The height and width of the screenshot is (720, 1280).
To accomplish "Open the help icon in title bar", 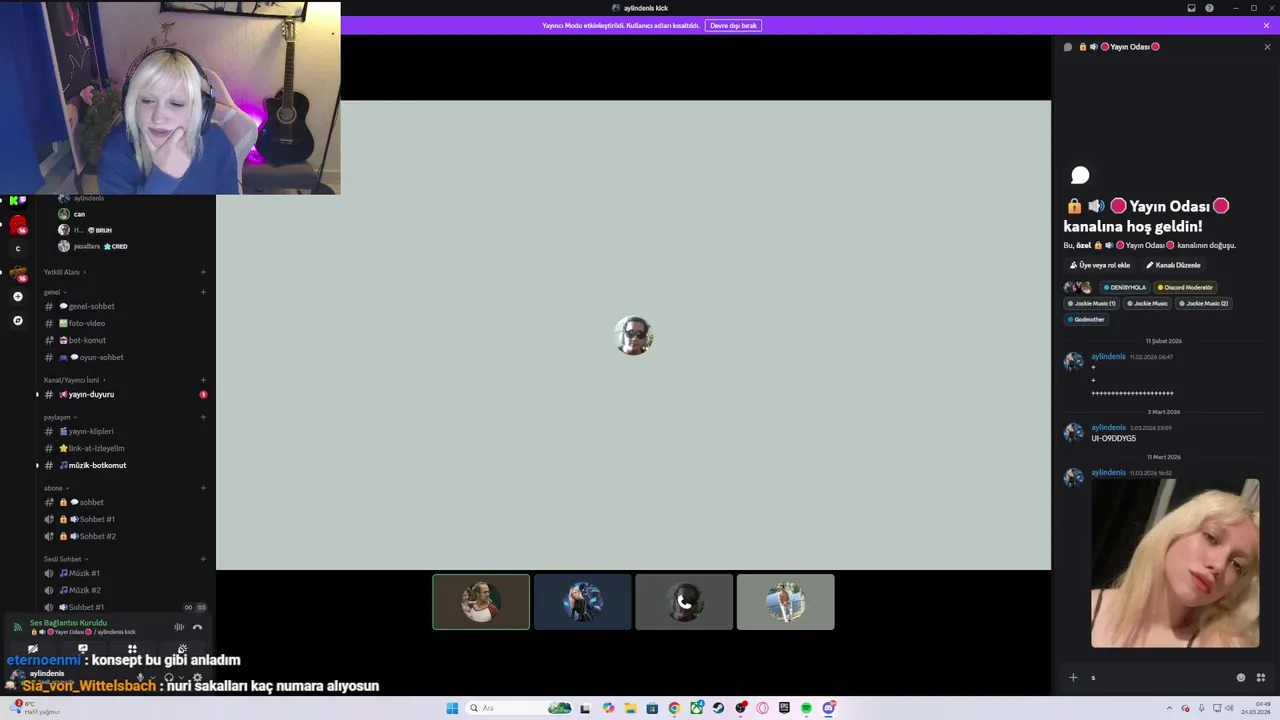I will pos(1209,8).
